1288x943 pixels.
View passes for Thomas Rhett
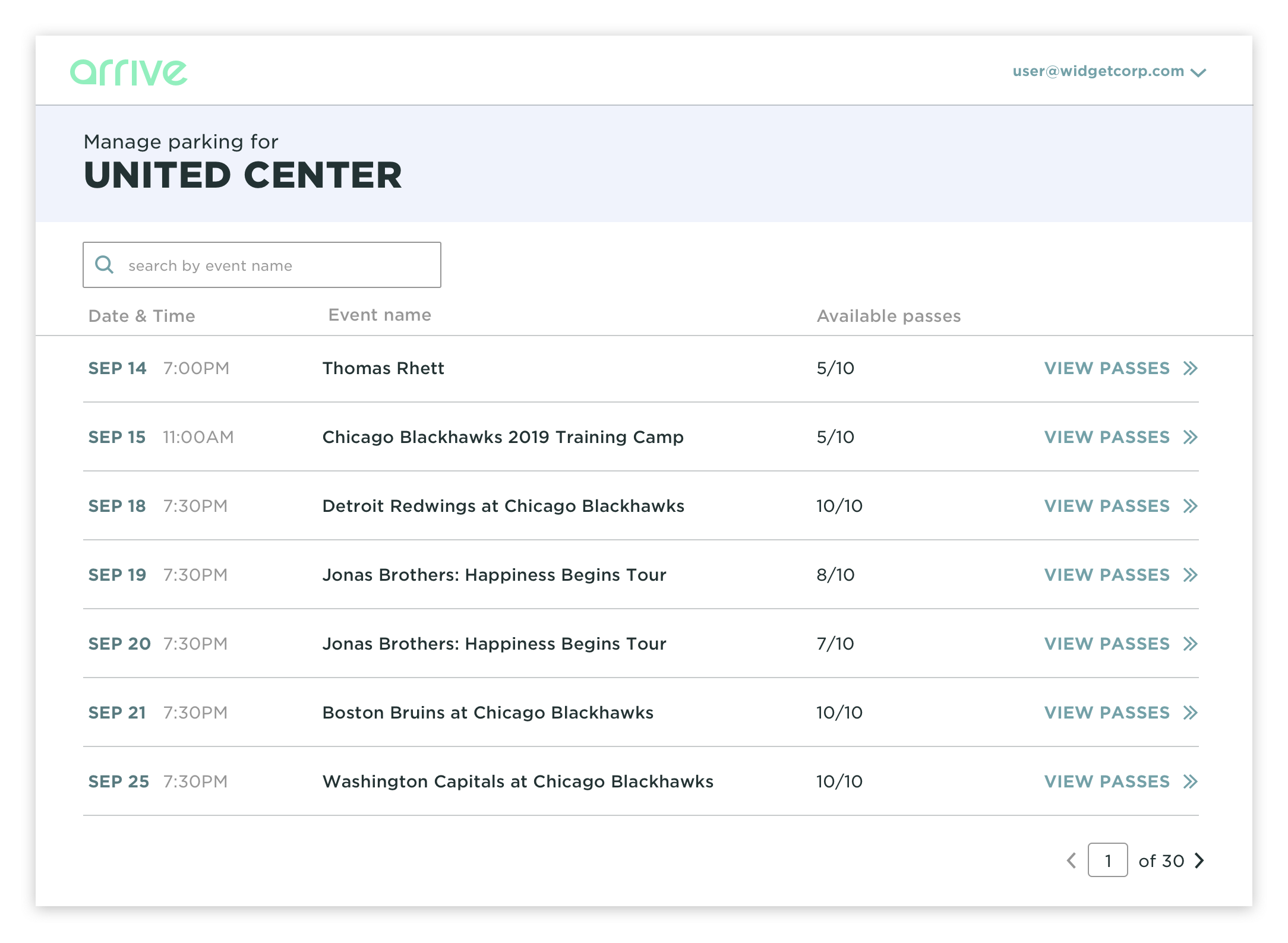pyautogui.click(x=1121, y=368)
